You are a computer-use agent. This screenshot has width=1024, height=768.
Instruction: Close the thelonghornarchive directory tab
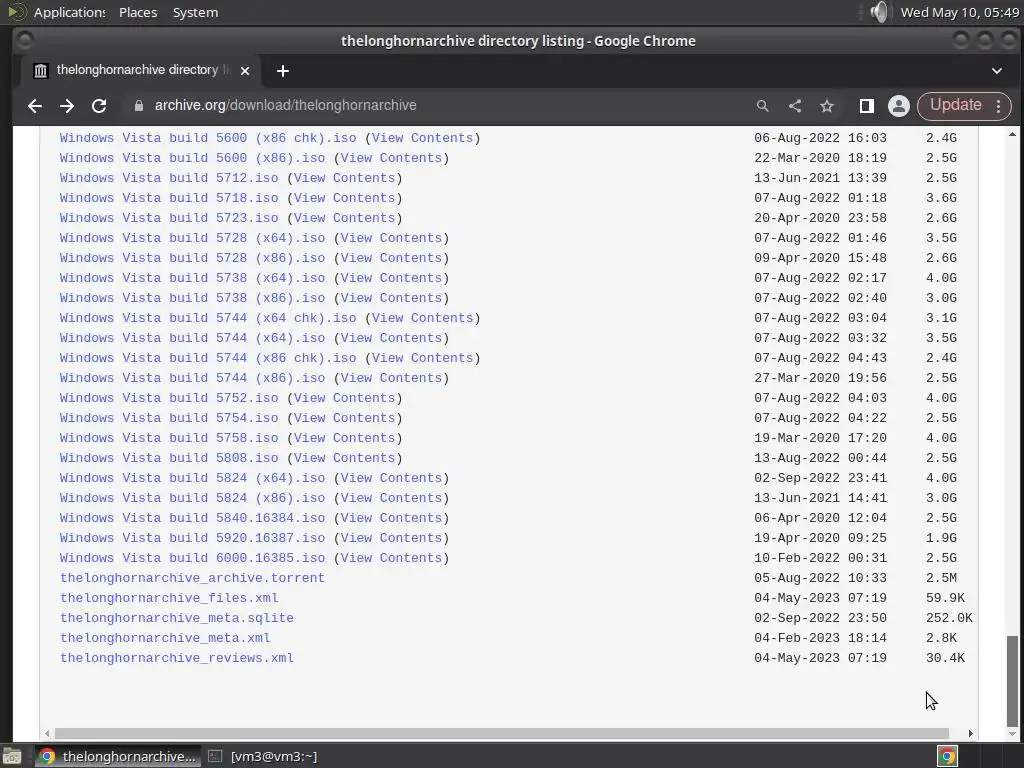click(x=245, y=71)
